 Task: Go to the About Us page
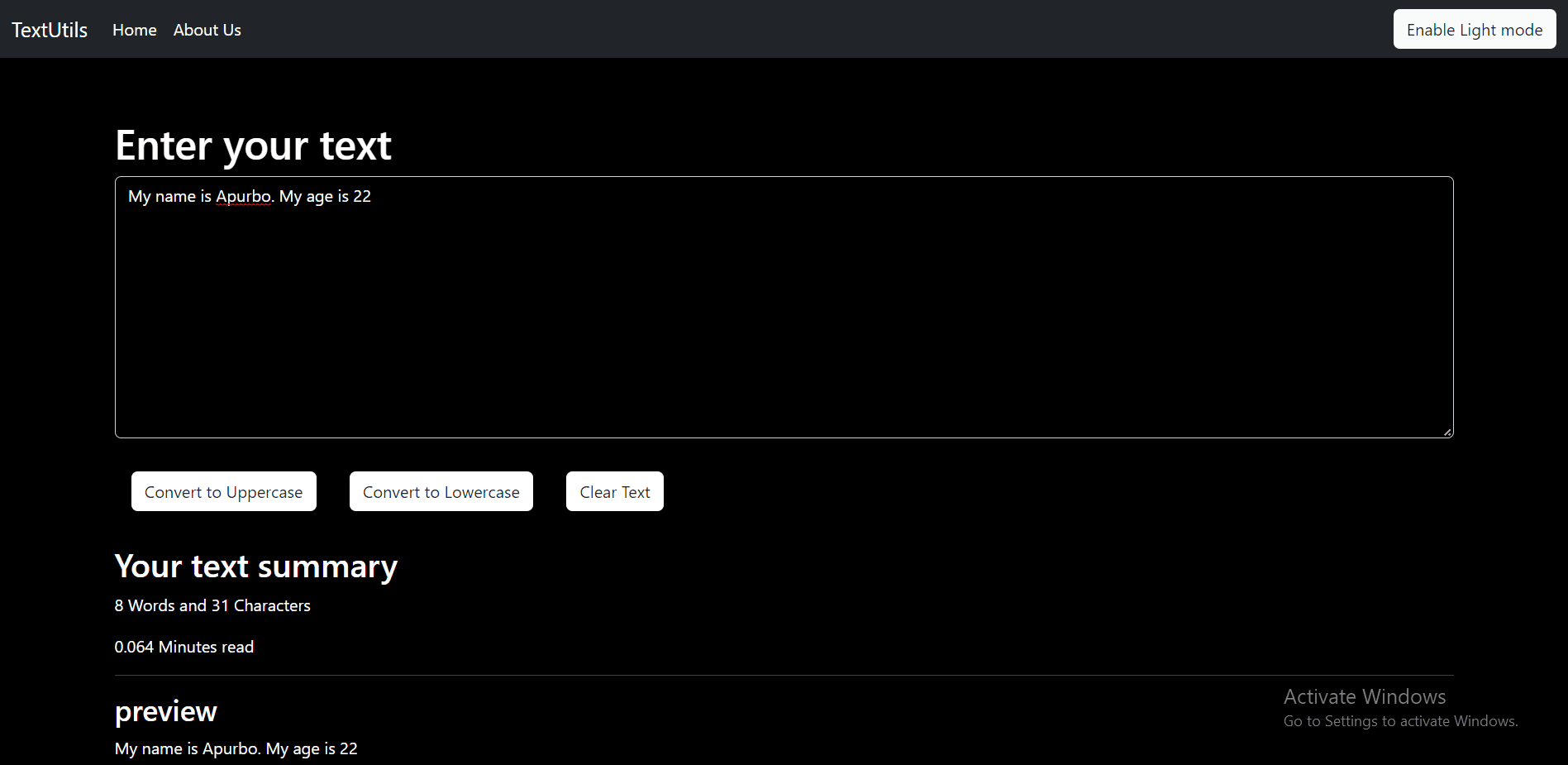(207, 30)
